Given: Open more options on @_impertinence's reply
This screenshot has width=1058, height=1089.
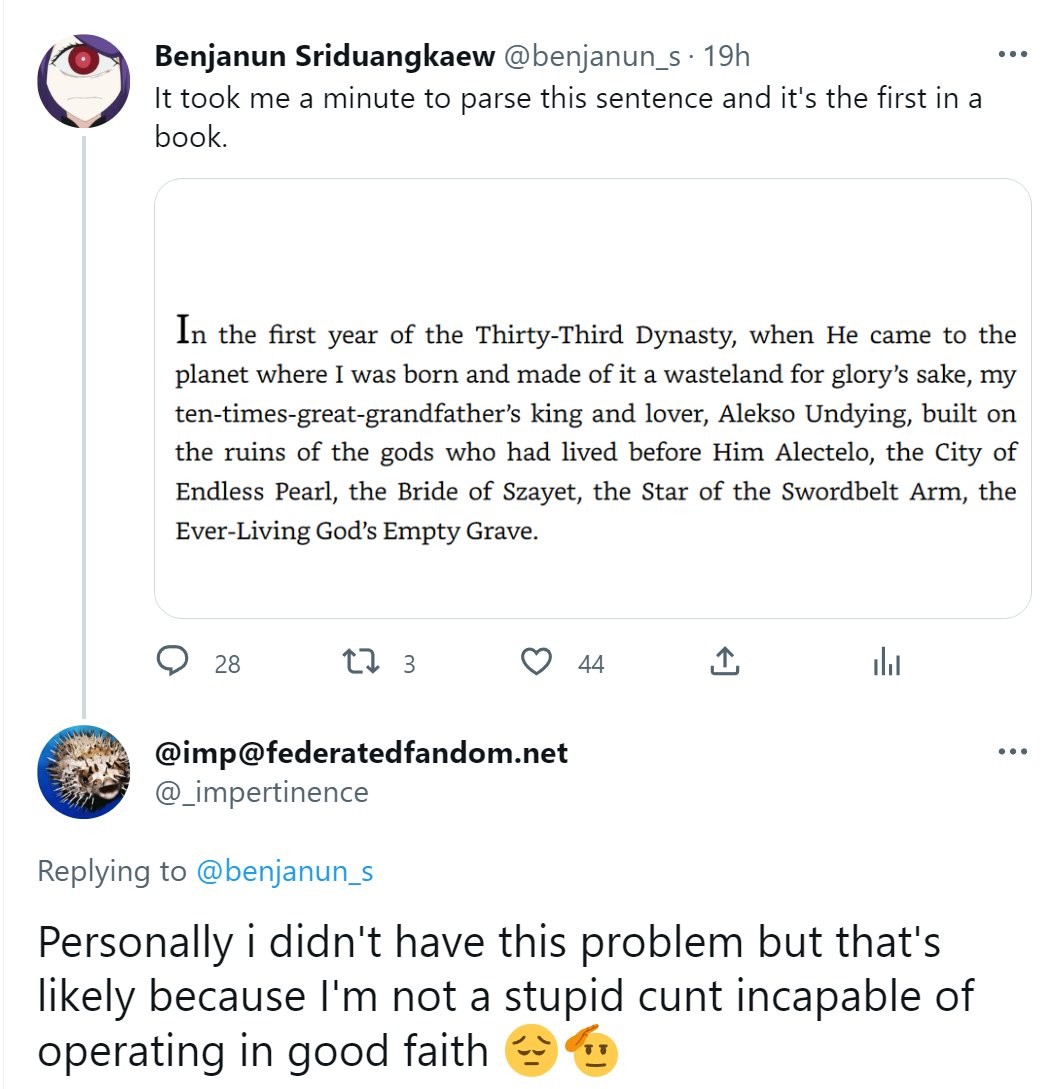Looking at the screenshot, I should point(1013,752).
